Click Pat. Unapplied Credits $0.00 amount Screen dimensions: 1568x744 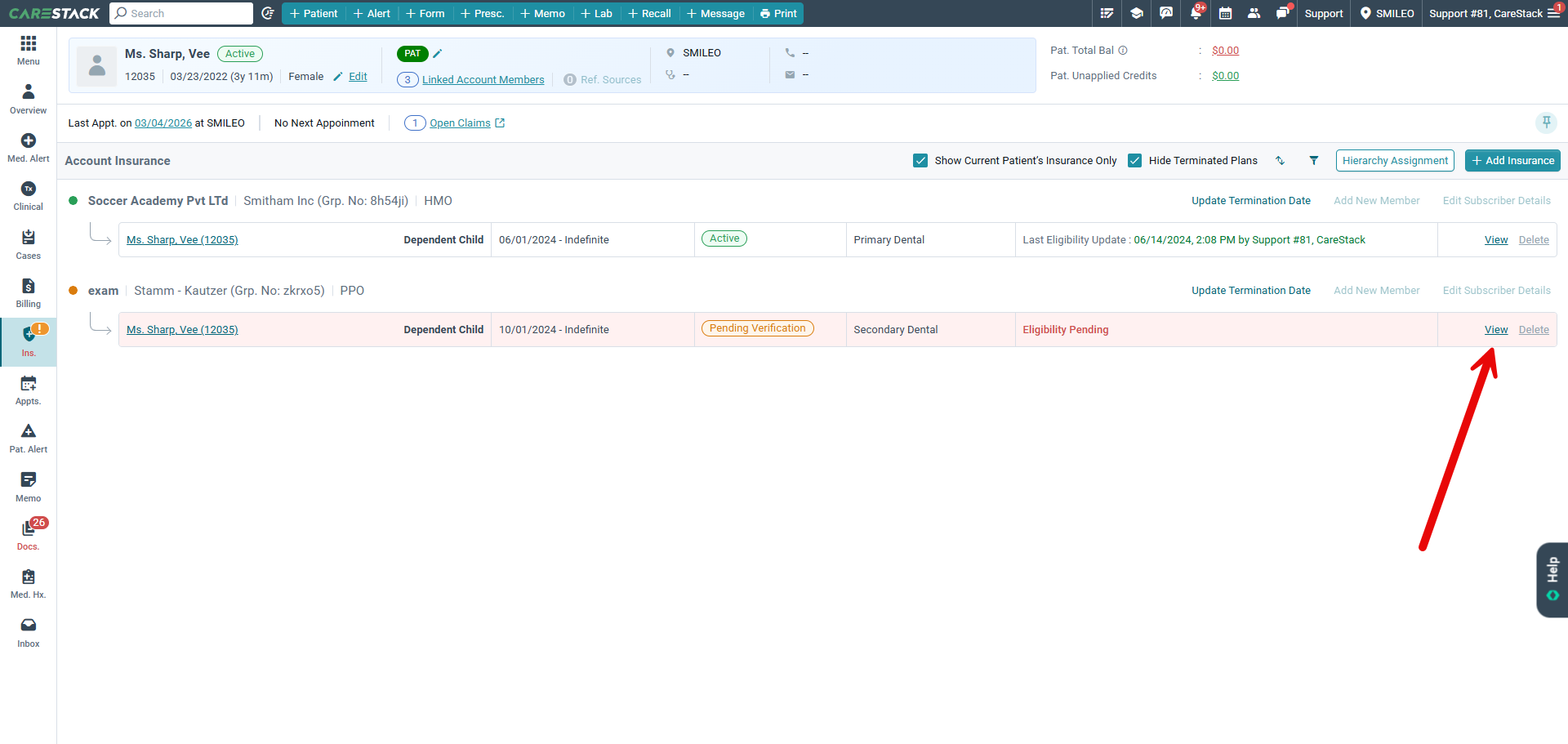(1225, 76)
